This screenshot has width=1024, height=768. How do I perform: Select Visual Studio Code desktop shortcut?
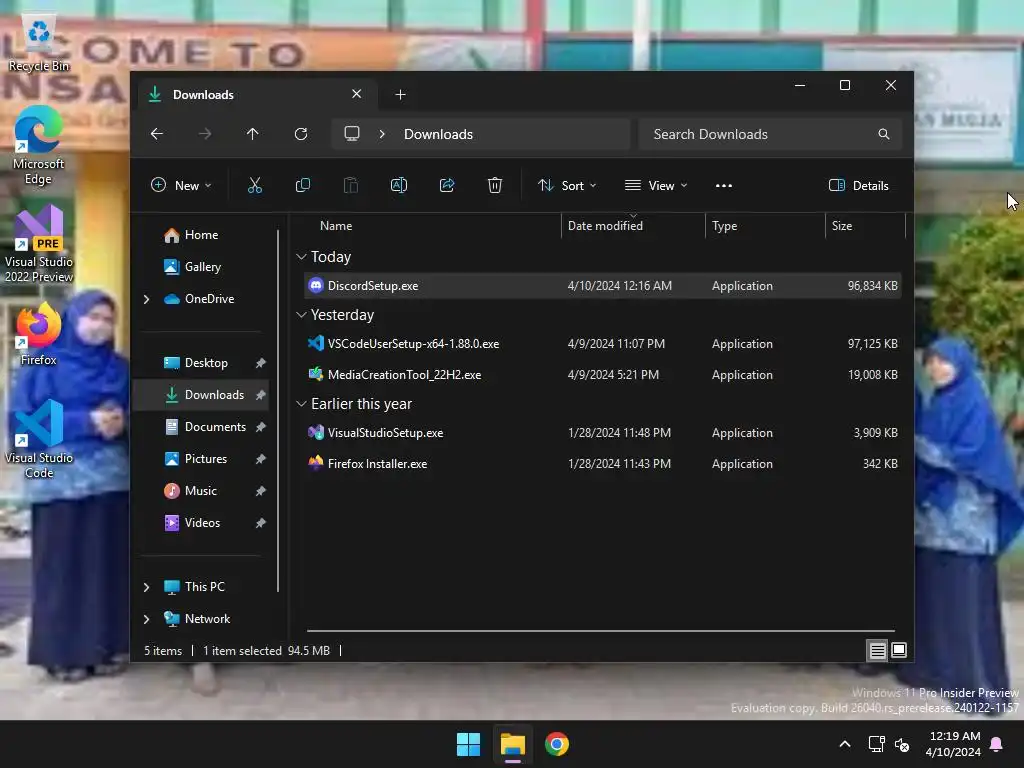39,439
